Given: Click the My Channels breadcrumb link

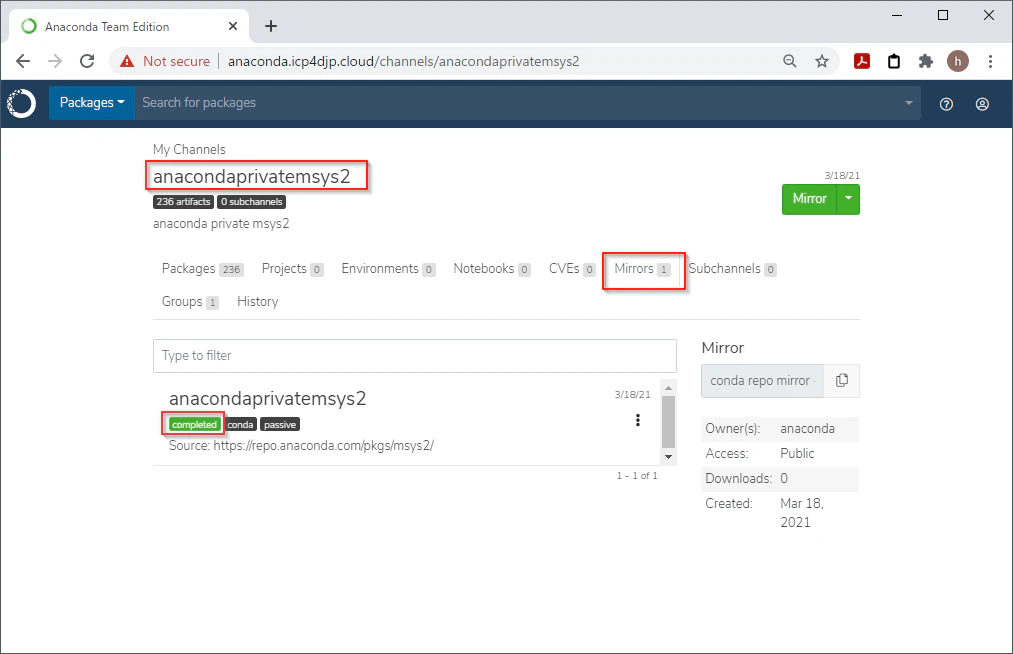Looking at the screenshot, I should [189, 149].
